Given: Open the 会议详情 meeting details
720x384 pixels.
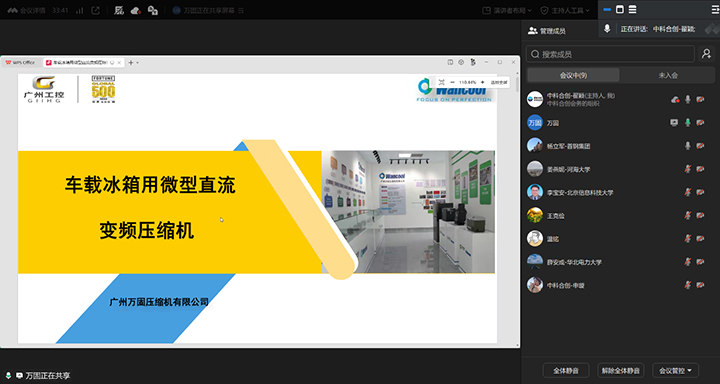Looking at the screenshot, I should (26, 11).
